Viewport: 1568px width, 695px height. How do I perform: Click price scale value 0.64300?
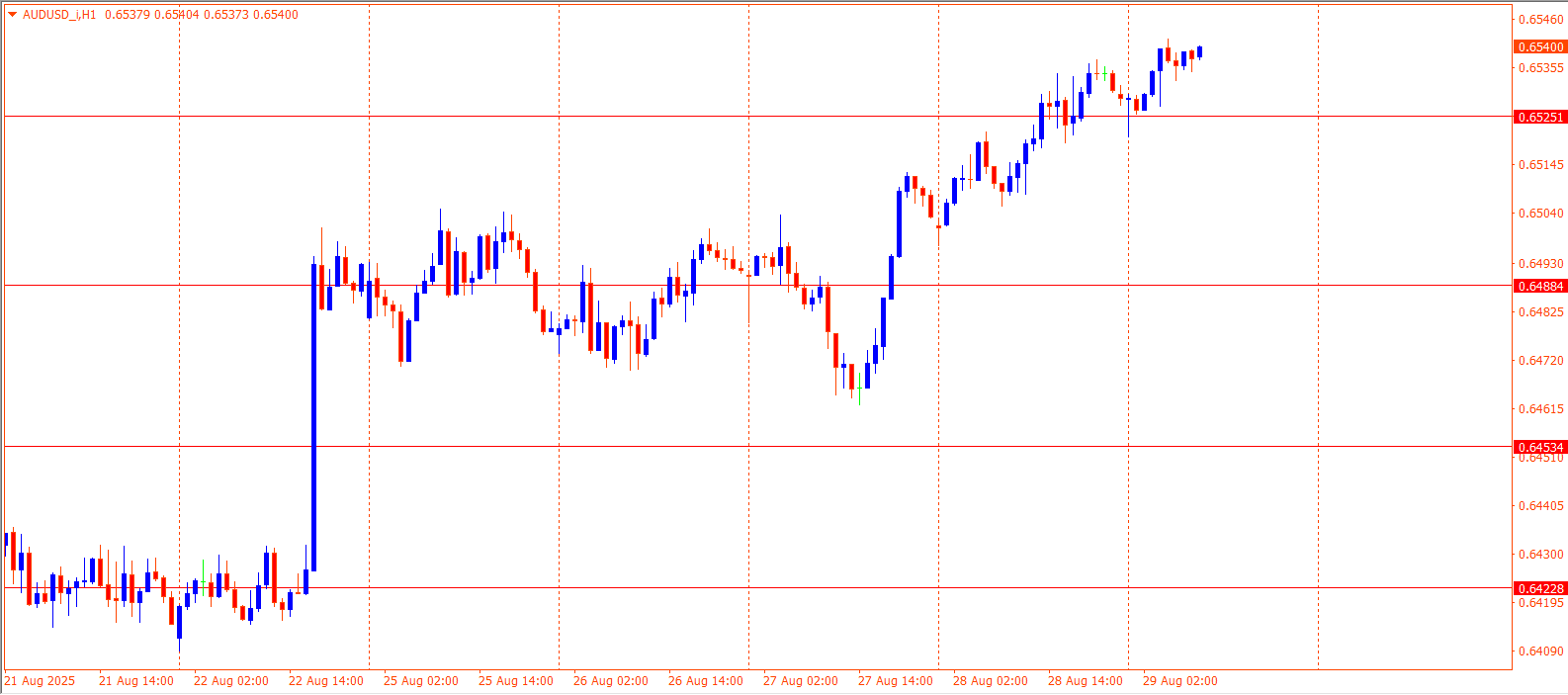[x=1541, y=555]
